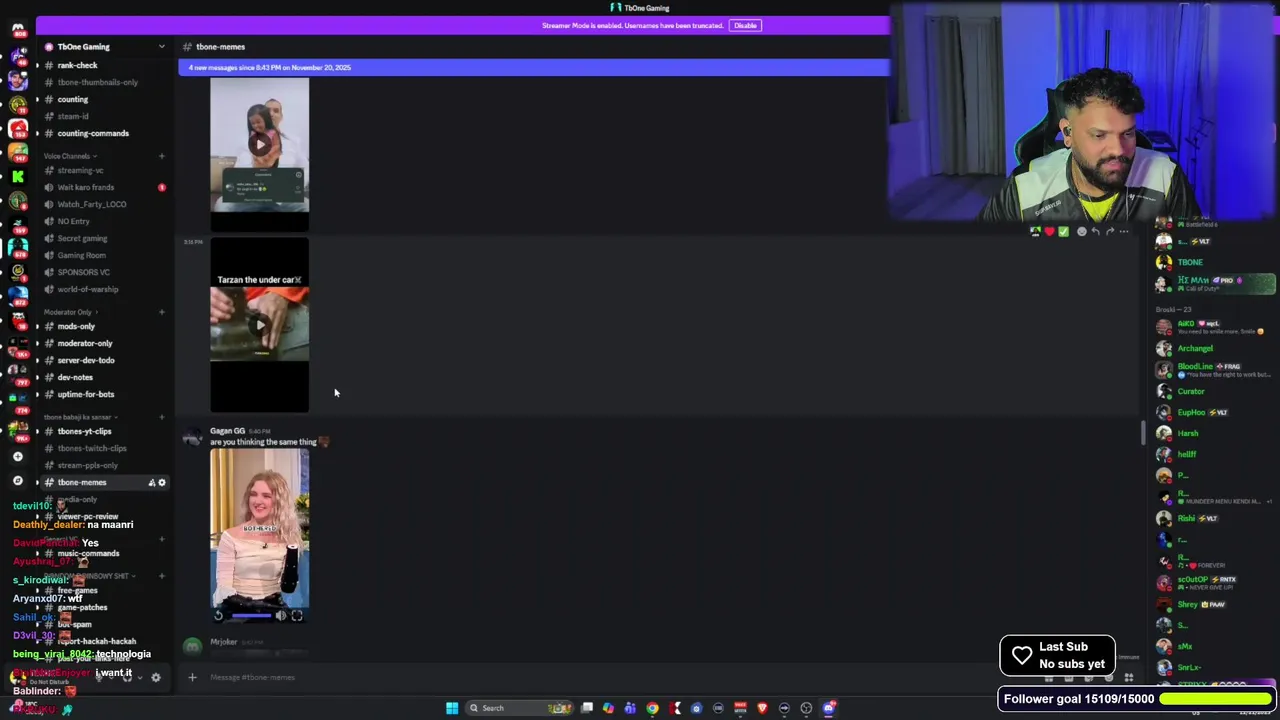
Task: Open Brave browser from the taskbar
Action: pyautogui.click(x=762, y=708)
